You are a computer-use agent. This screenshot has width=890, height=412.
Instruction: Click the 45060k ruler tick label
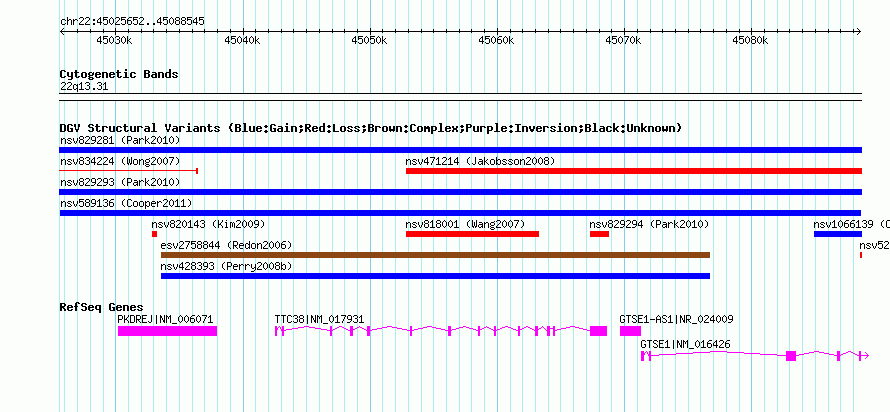pyautogui.click(x=497, y=40)
